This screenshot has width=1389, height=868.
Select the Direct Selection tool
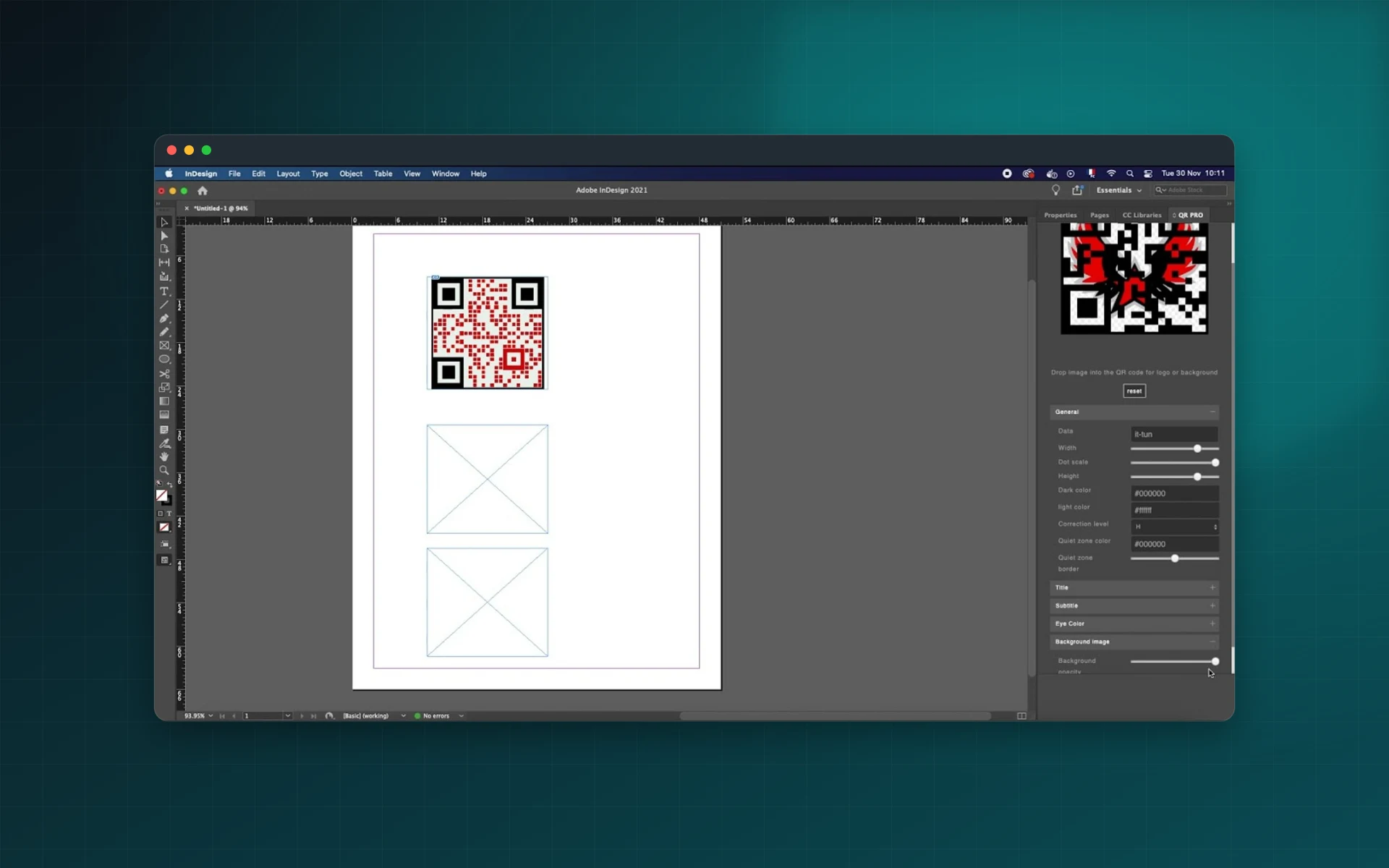click(x=164, y=236)
